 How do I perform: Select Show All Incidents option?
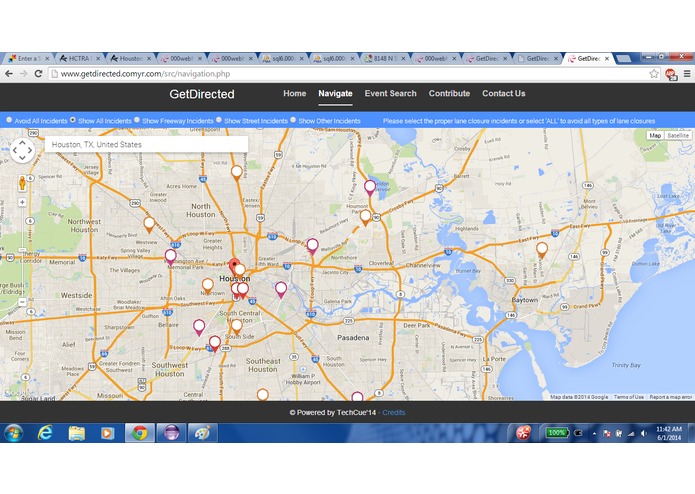pyautogui.click(x=73, y=120)
